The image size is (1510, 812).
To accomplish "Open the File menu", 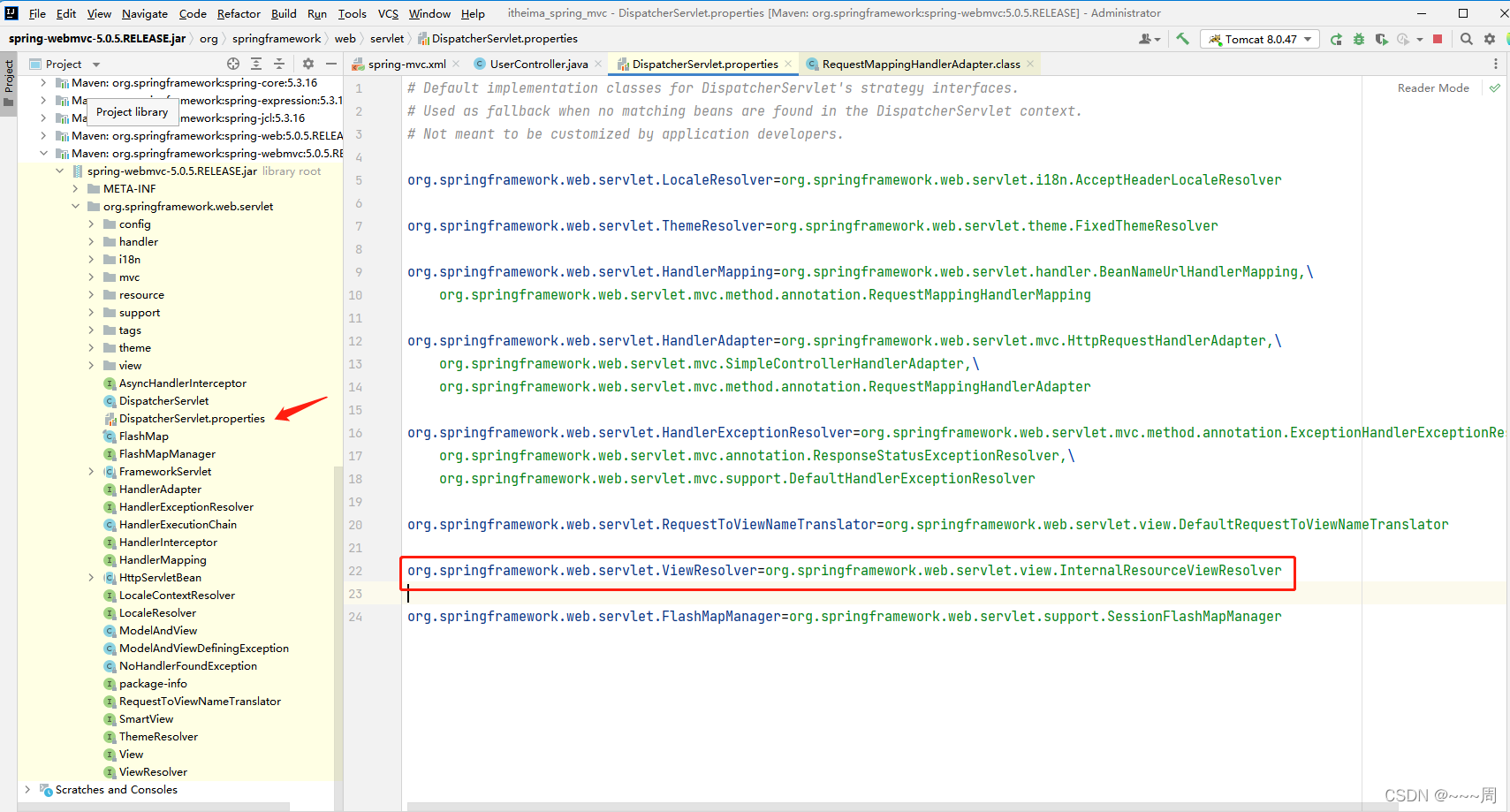I will (37, 13).
